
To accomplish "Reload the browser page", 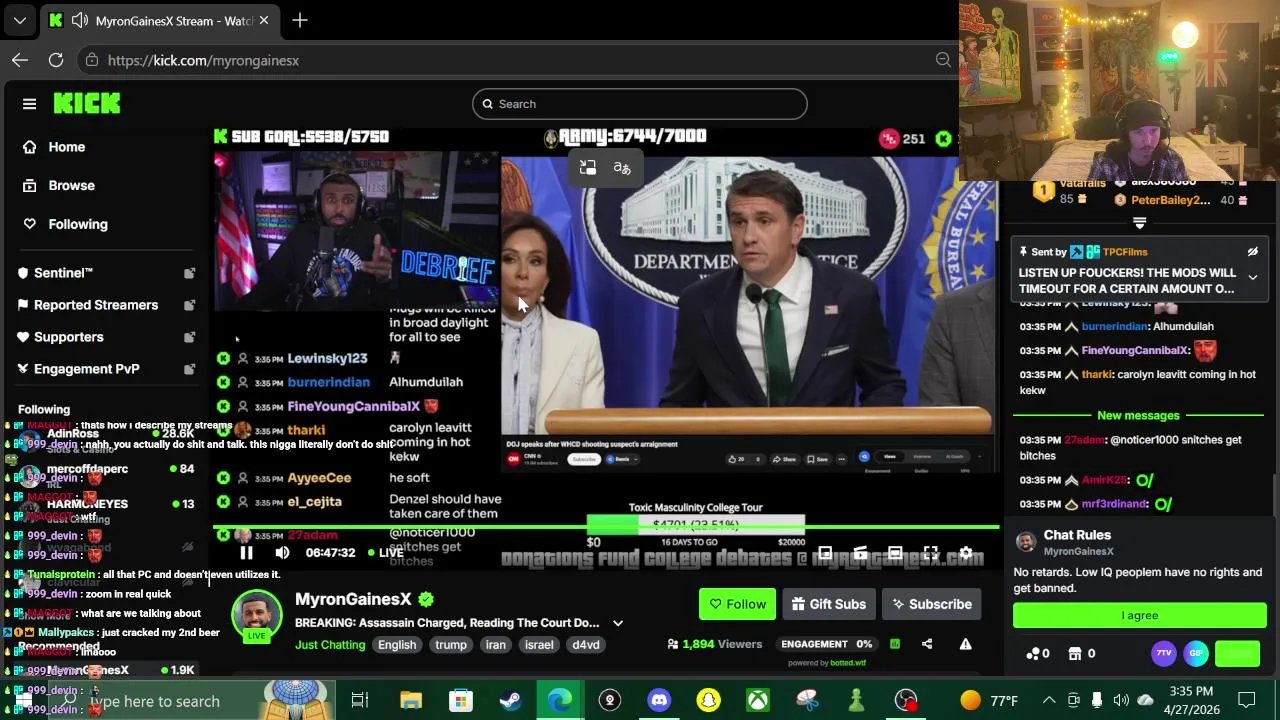I will click(x=56, y=60).
